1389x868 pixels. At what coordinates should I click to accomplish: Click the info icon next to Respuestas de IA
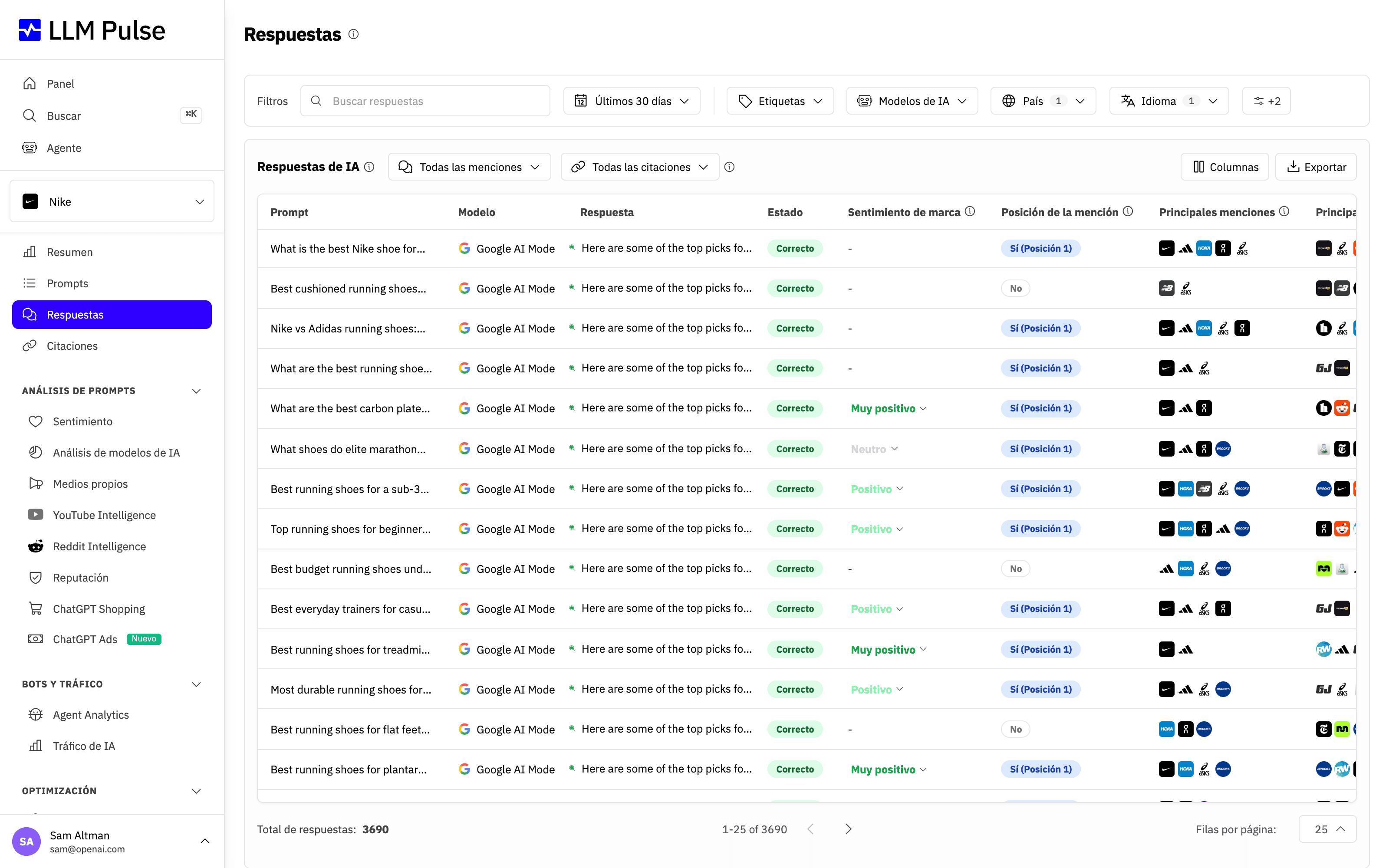click(x=370, y=167)
